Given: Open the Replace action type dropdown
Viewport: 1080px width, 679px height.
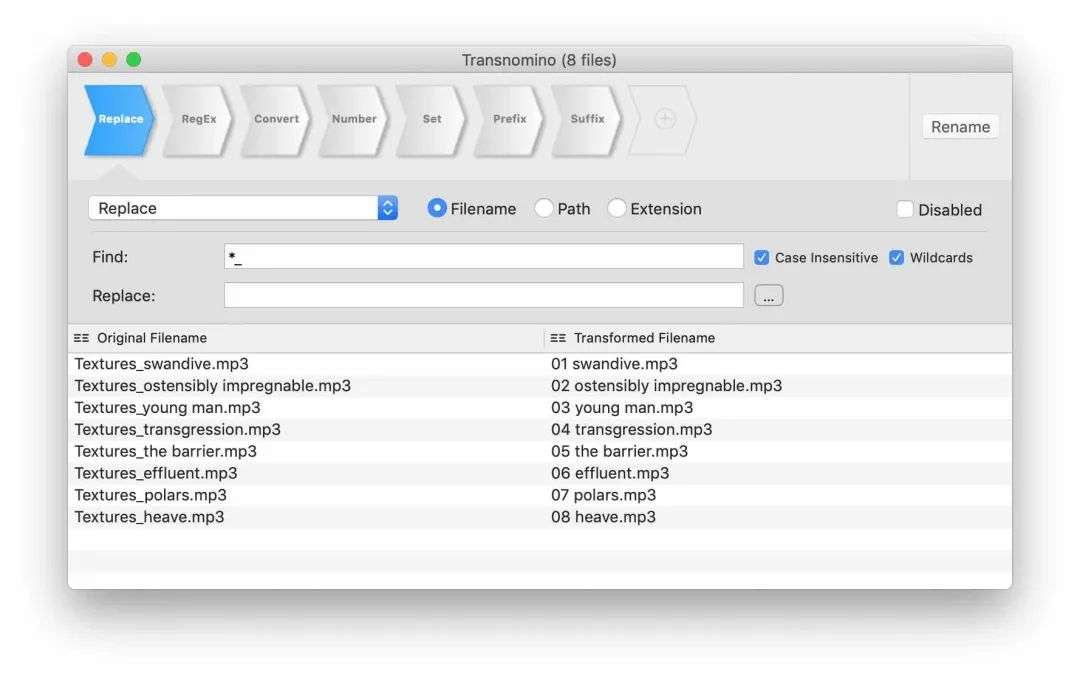Looking at the screenshot, I should pyautogui.click(x=243, y=208).
